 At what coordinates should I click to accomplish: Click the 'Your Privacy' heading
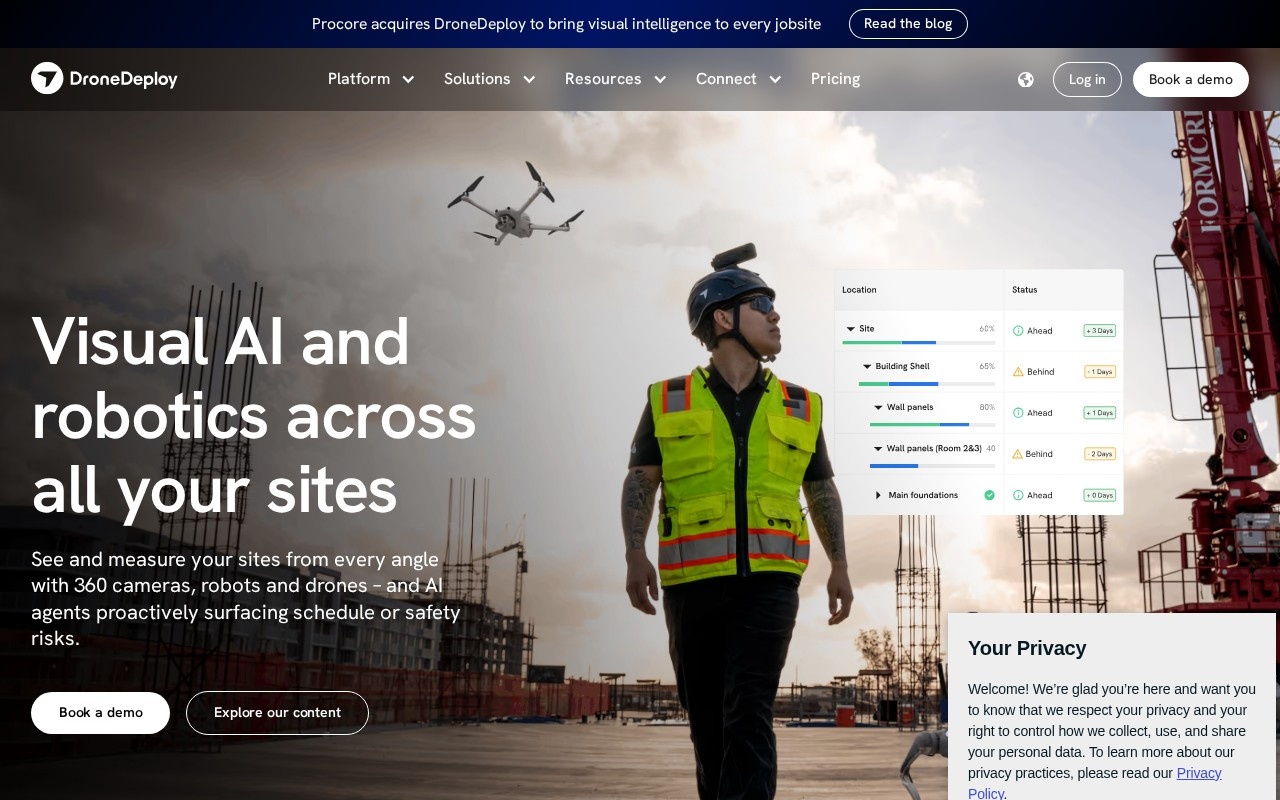point(1027,648)
